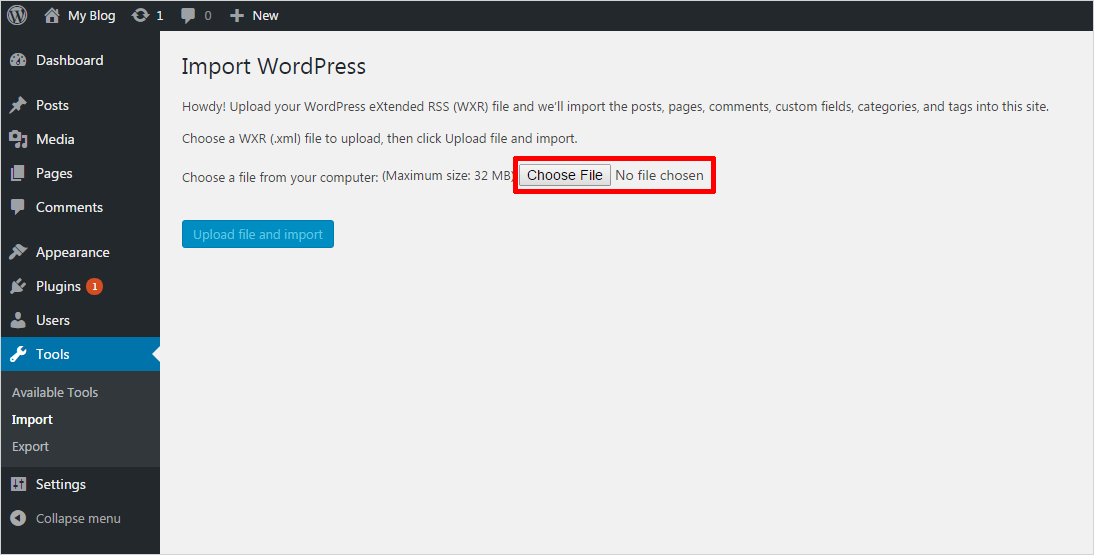Open Comments in the sidebar
The width and height of the screenshot is (1094, 555).
[69, 207]
